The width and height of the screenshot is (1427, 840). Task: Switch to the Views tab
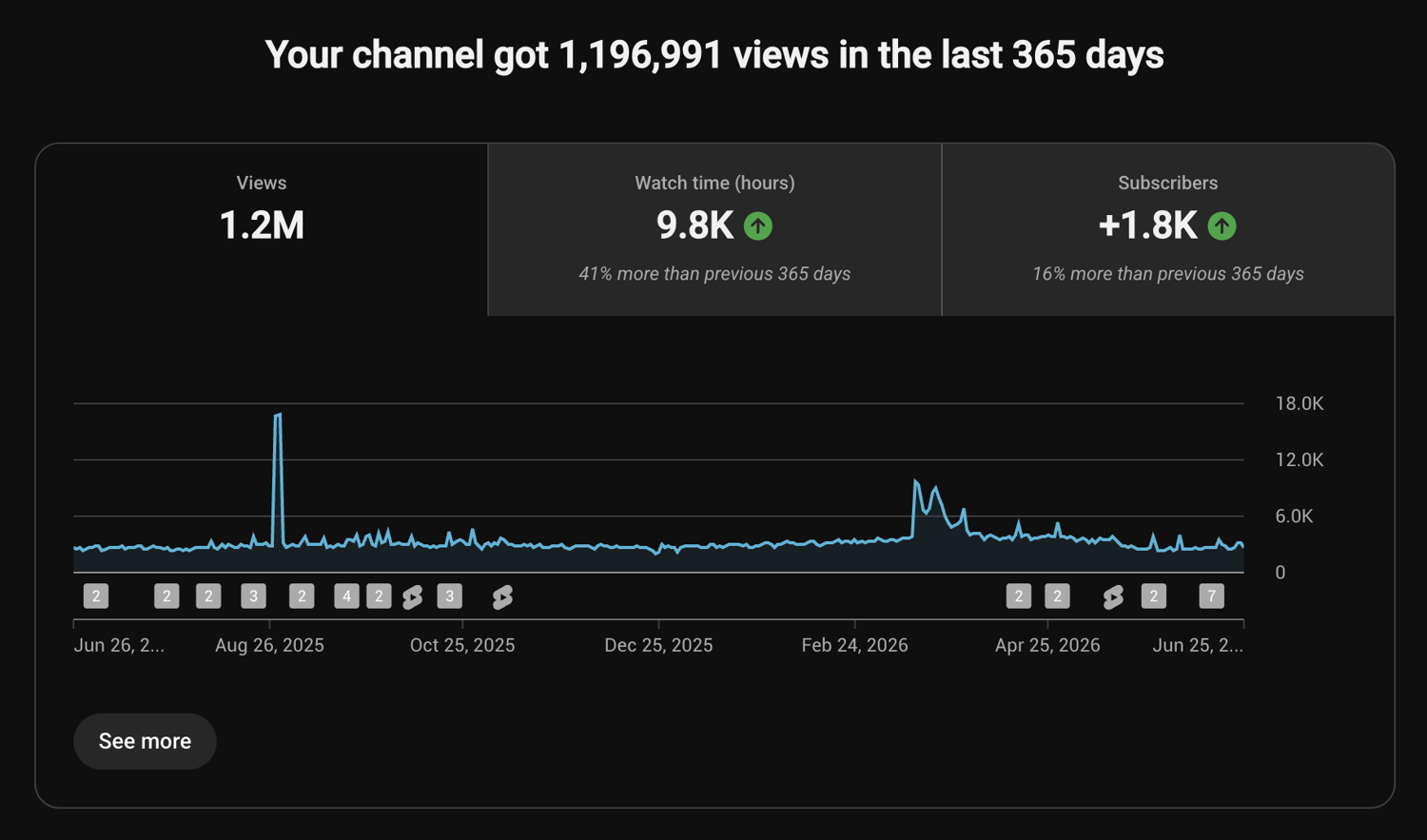click(262, 229)
